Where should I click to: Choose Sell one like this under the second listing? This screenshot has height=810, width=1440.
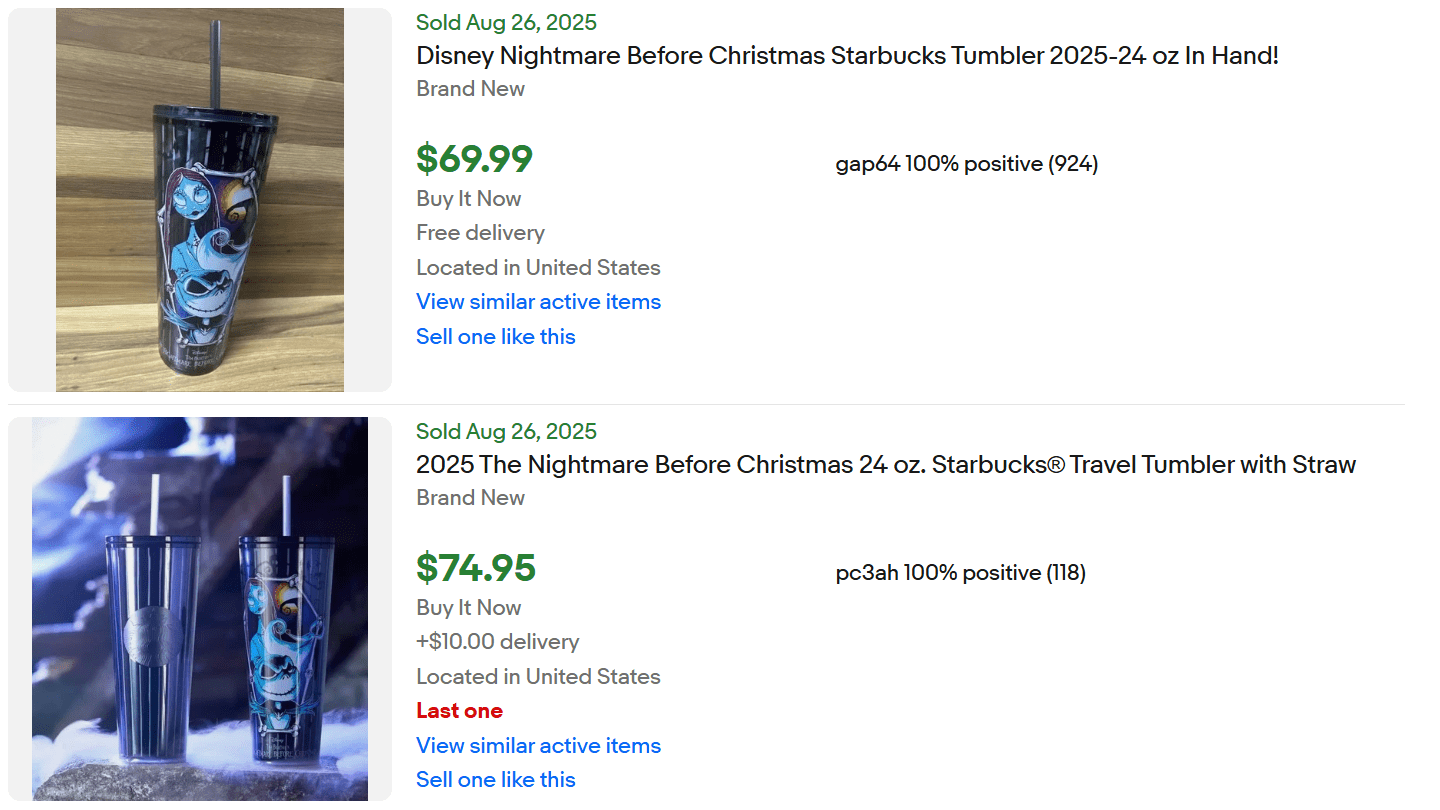pos(495,779)
